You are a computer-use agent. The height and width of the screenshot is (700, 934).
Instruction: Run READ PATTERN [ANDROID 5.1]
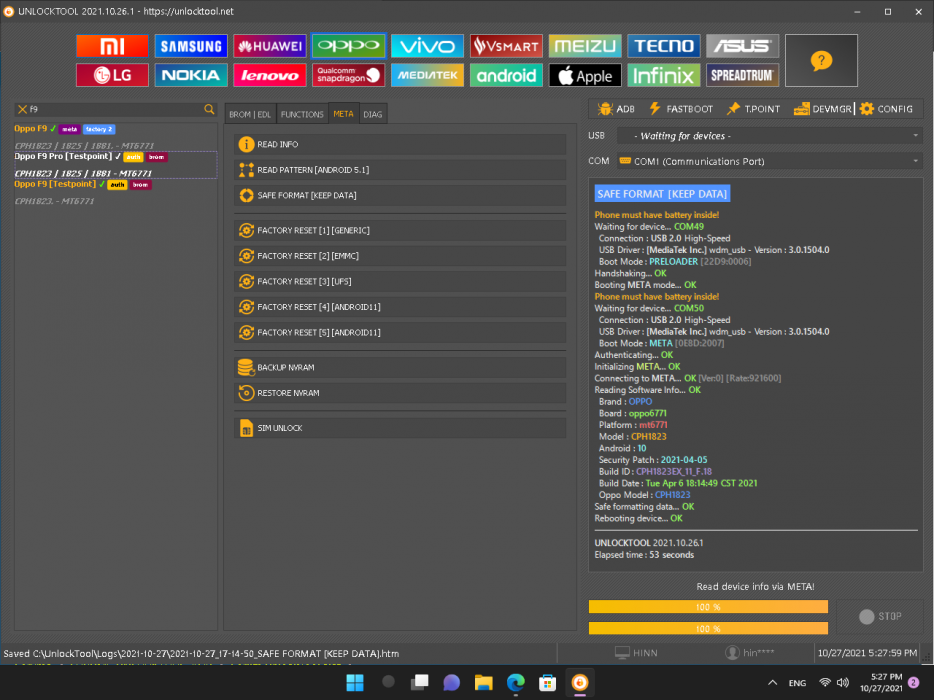point(400,170)
